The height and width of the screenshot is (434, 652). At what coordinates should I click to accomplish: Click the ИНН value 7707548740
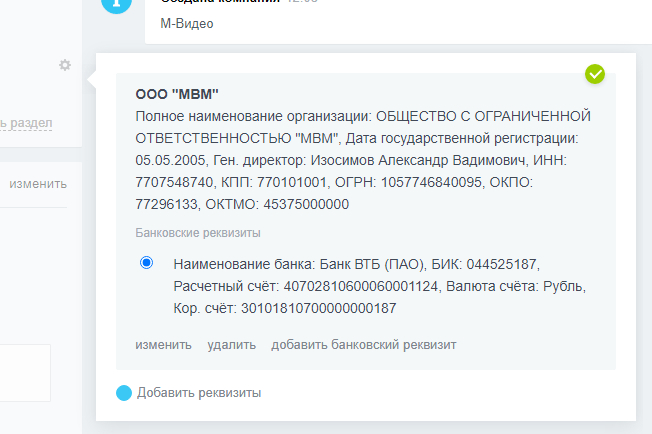[174, 182]
